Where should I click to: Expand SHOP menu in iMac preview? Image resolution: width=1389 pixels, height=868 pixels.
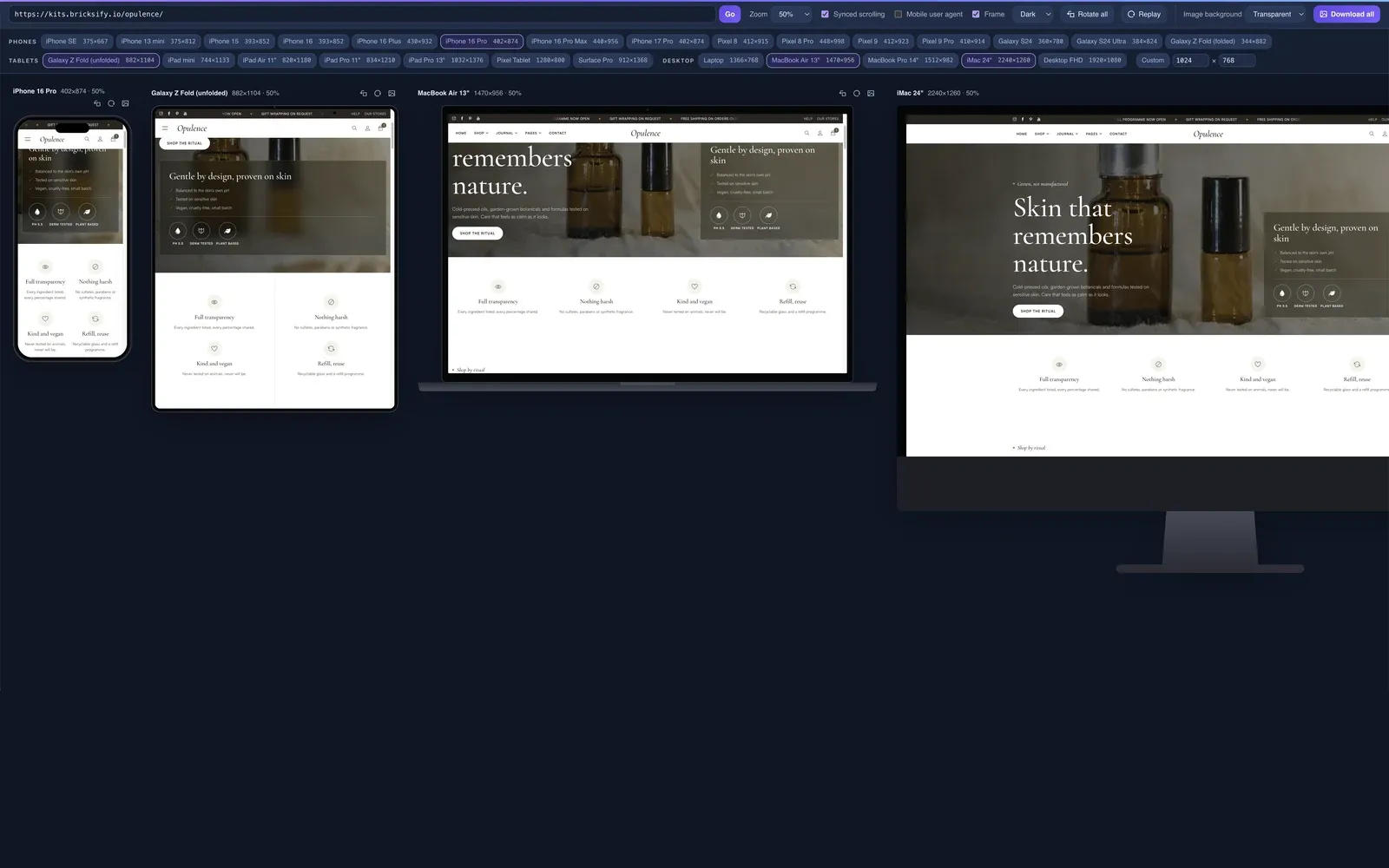(1042, 134)
